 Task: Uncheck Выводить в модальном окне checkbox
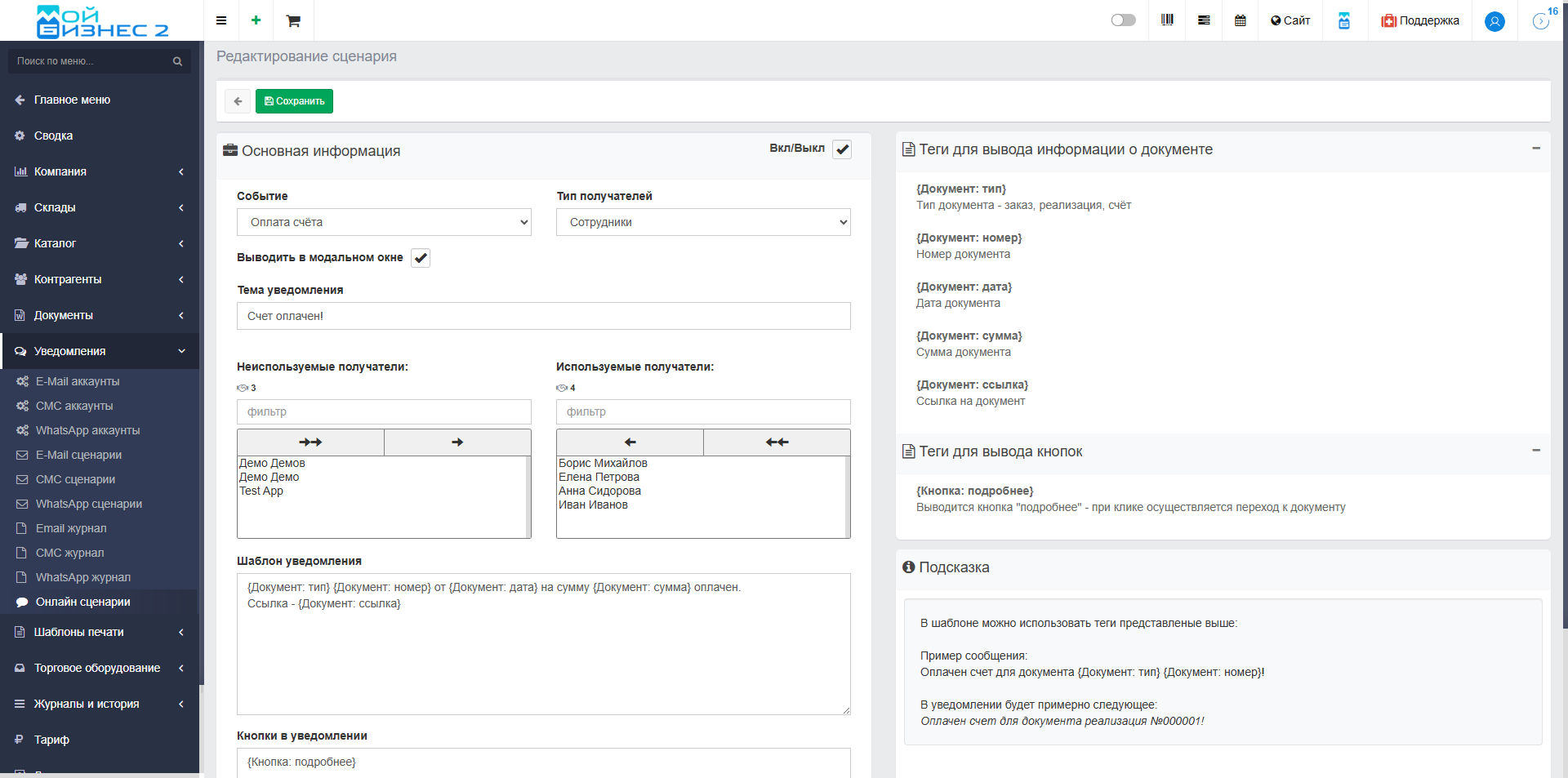[421, 258]
